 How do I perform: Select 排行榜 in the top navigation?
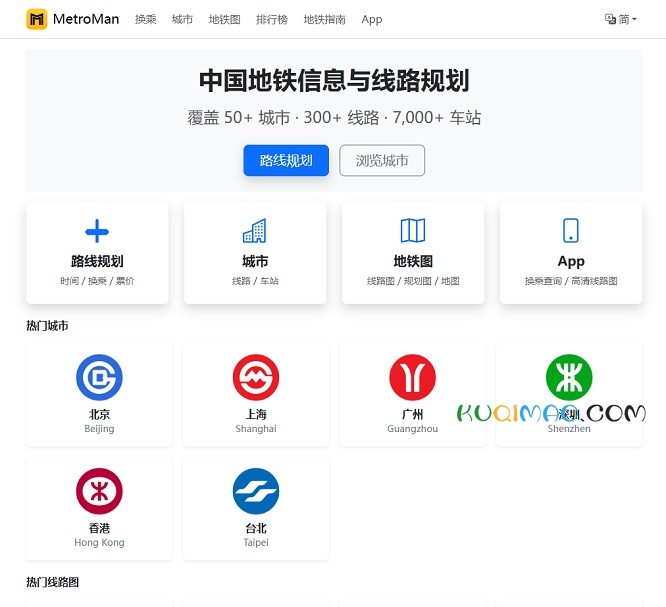click(272, 19)
